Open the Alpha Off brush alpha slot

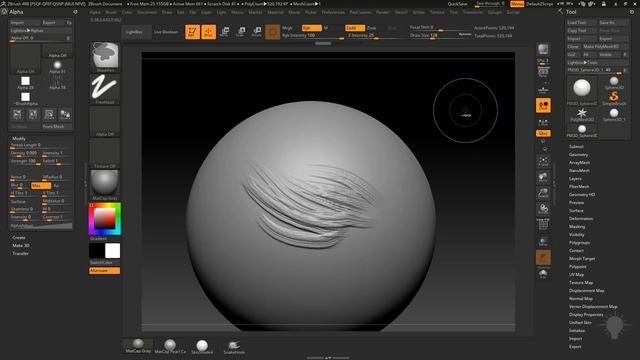[105, 122]
